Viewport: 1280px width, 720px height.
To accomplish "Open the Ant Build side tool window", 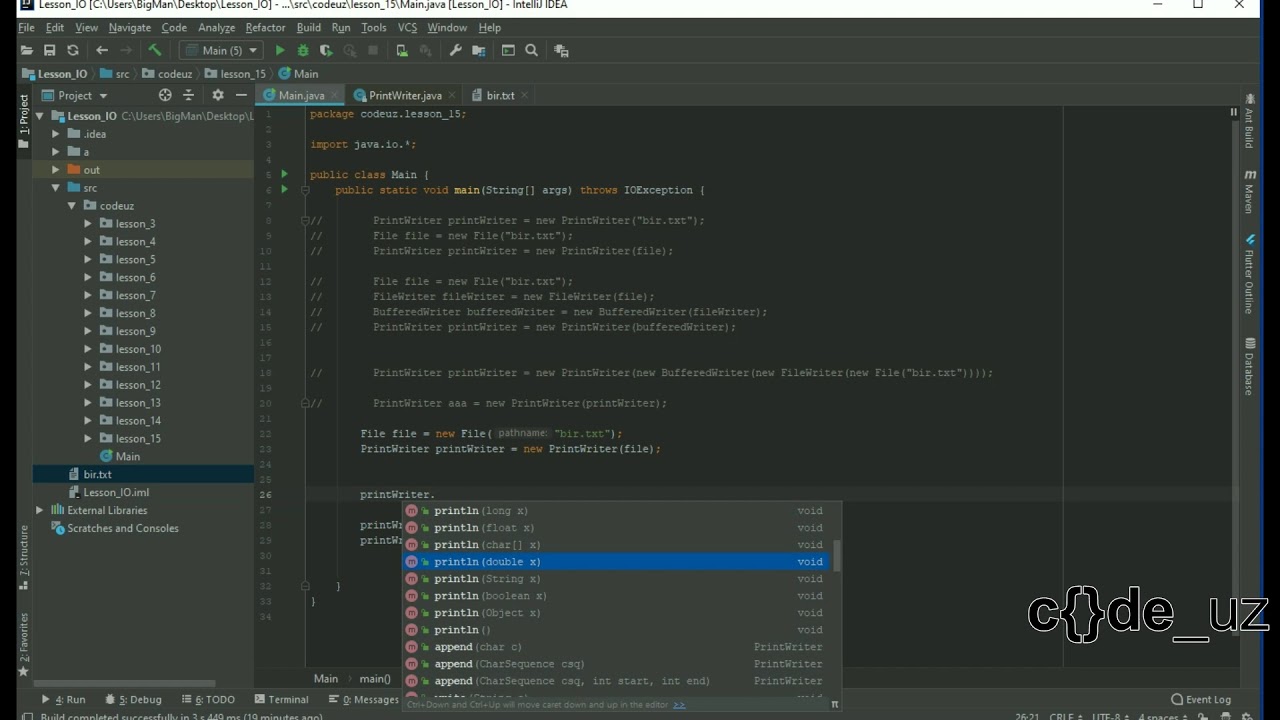I will point(1249,122).
